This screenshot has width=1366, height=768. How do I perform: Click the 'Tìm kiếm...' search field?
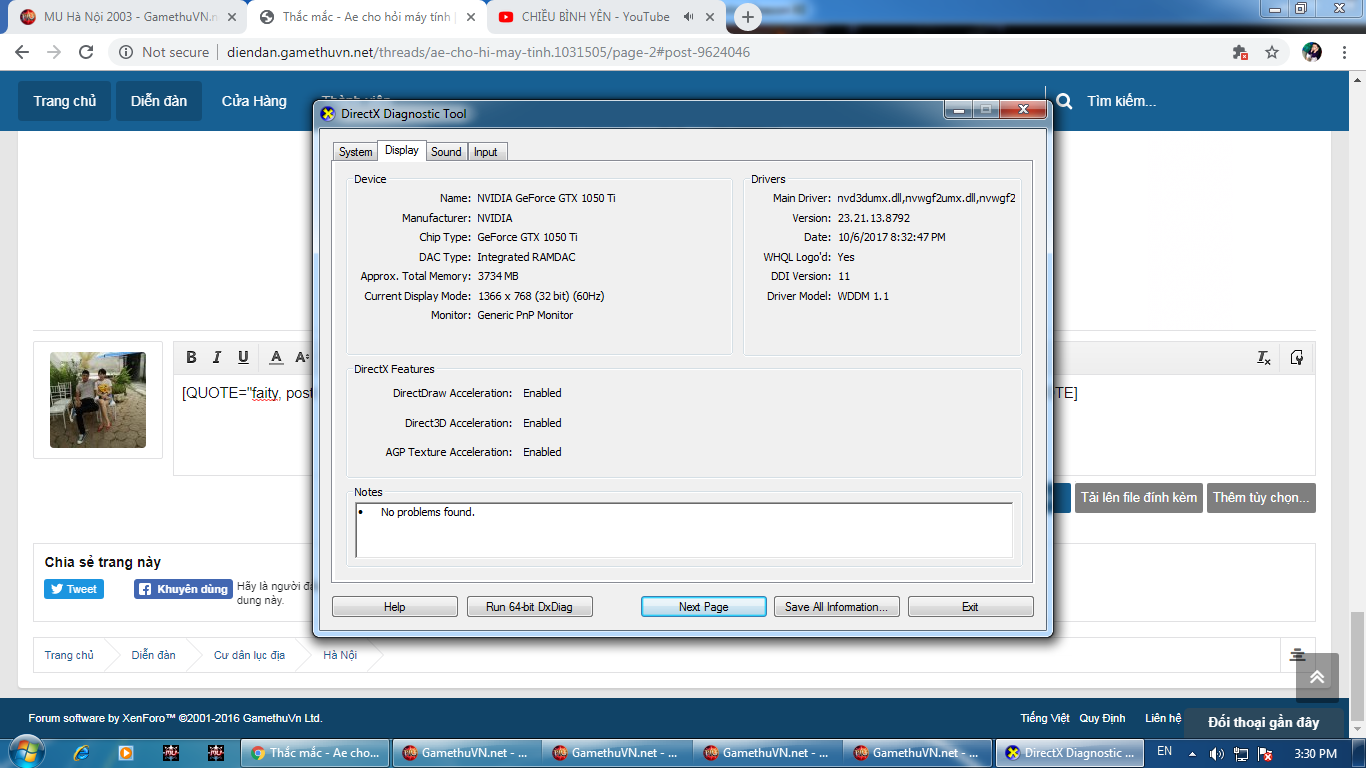coord(1121,101)
